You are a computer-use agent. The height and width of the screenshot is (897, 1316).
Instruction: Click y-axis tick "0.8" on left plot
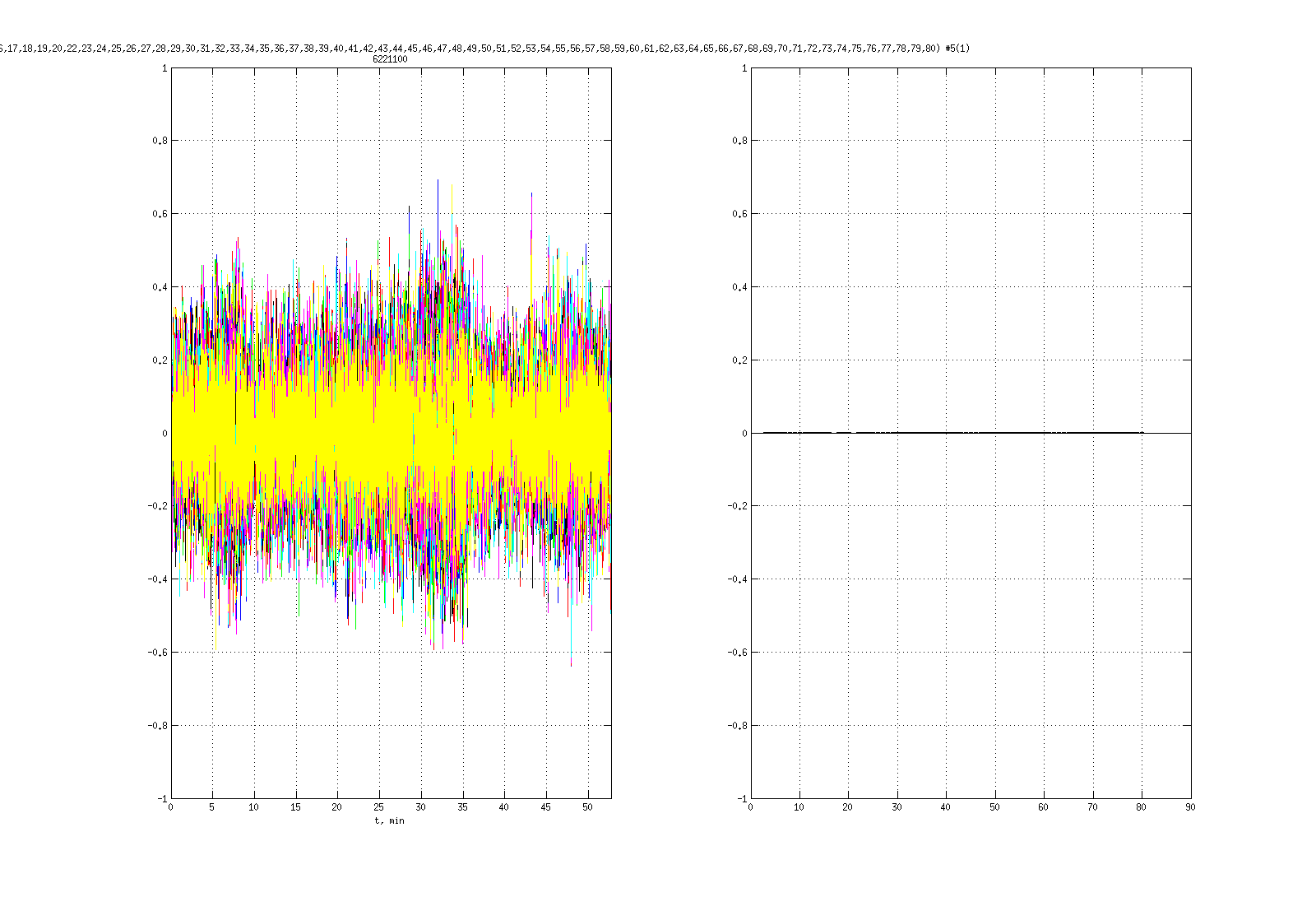point(160,141)
